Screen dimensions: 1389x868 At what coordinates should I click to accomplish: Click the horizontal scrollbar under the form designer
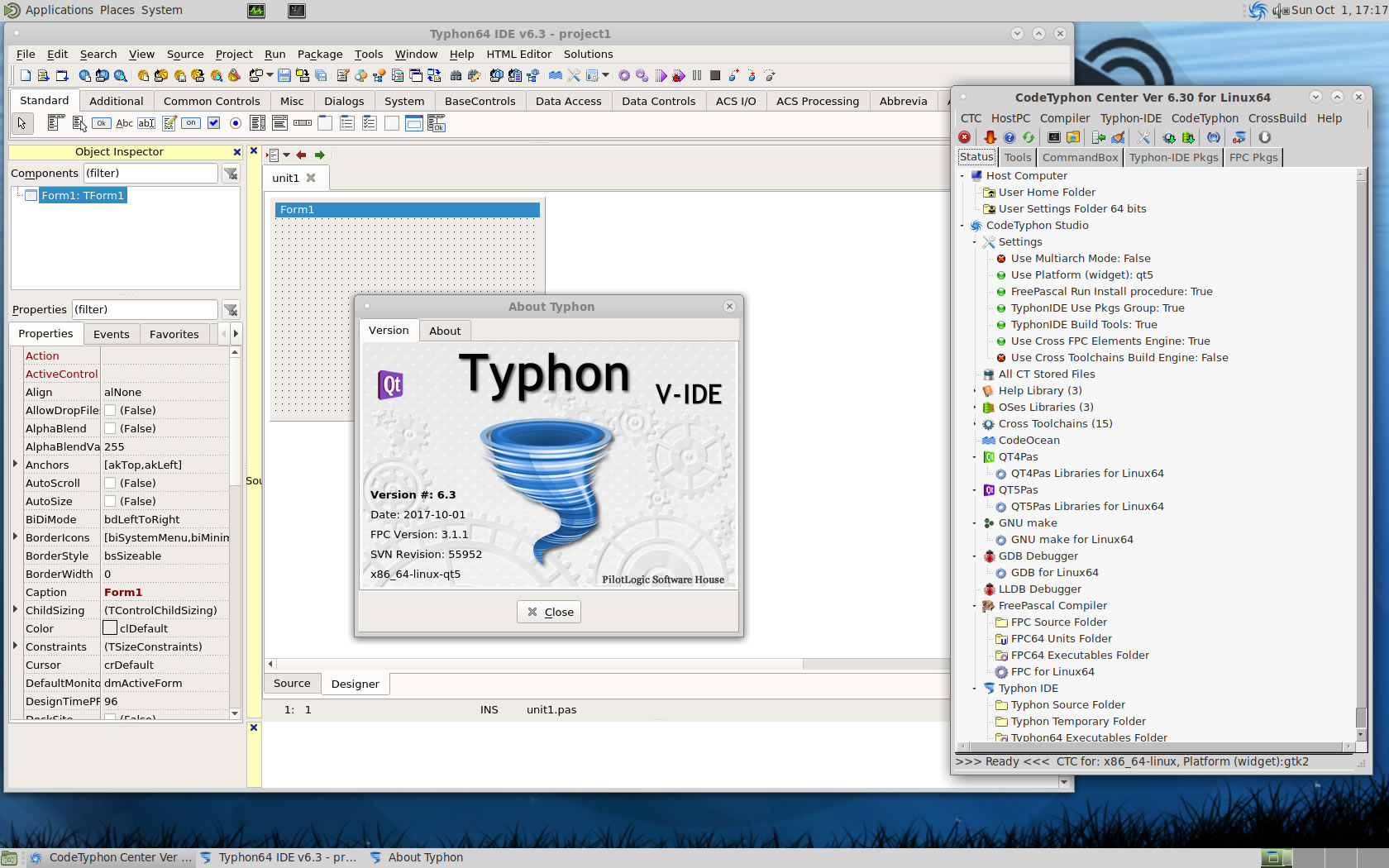[x=539, y=664]
